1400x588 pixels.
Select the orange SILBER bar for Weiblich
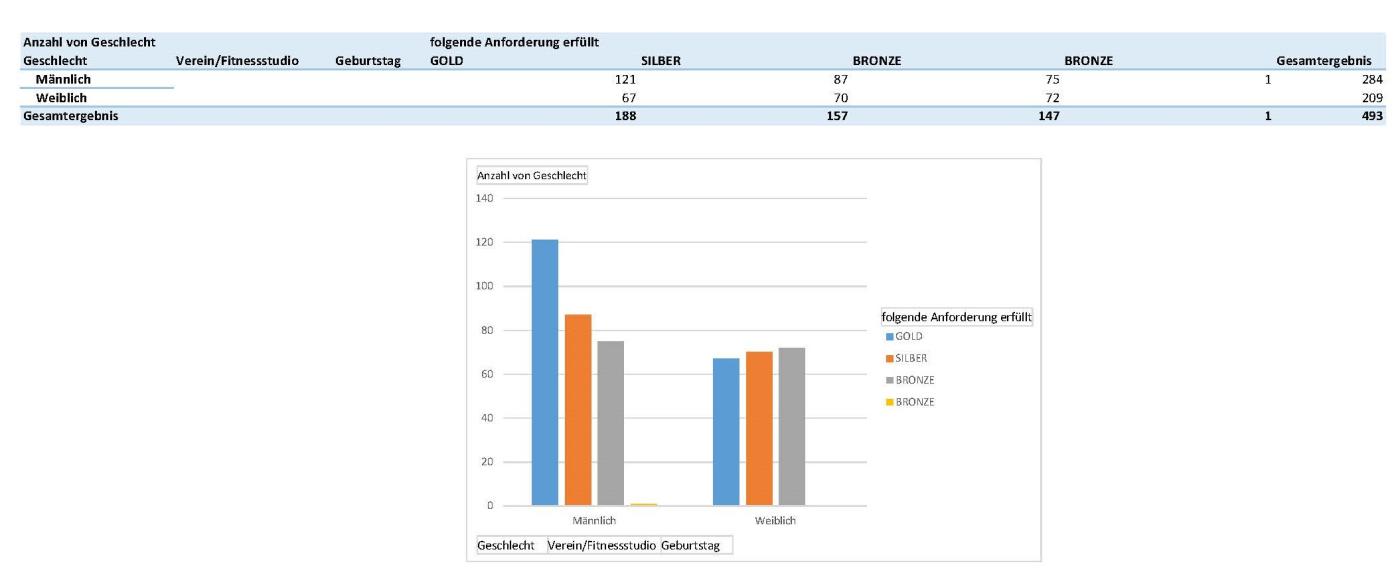pos(759,428)
